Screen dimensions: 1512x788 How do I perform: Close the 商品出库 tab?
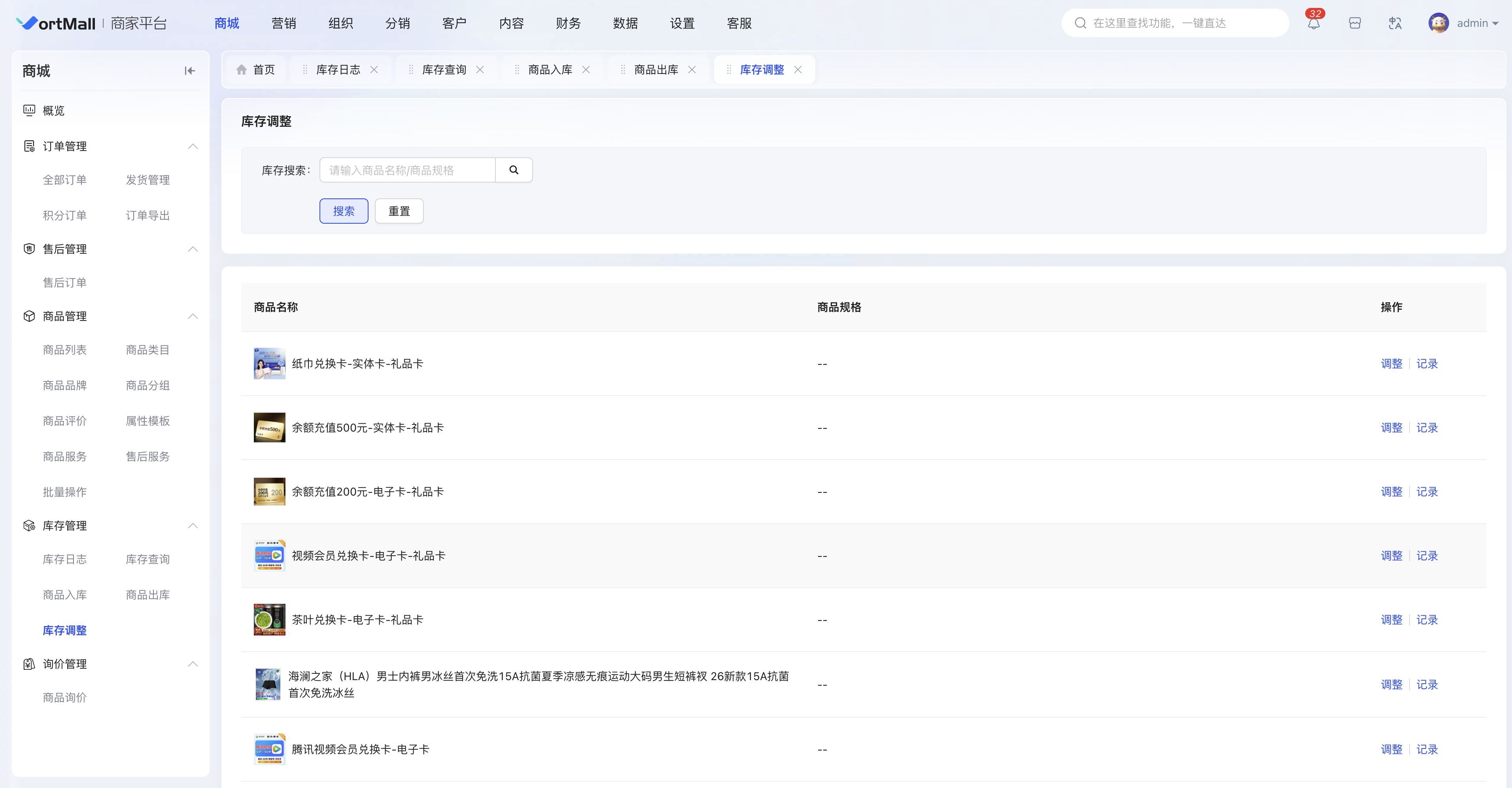click(692, 70)
